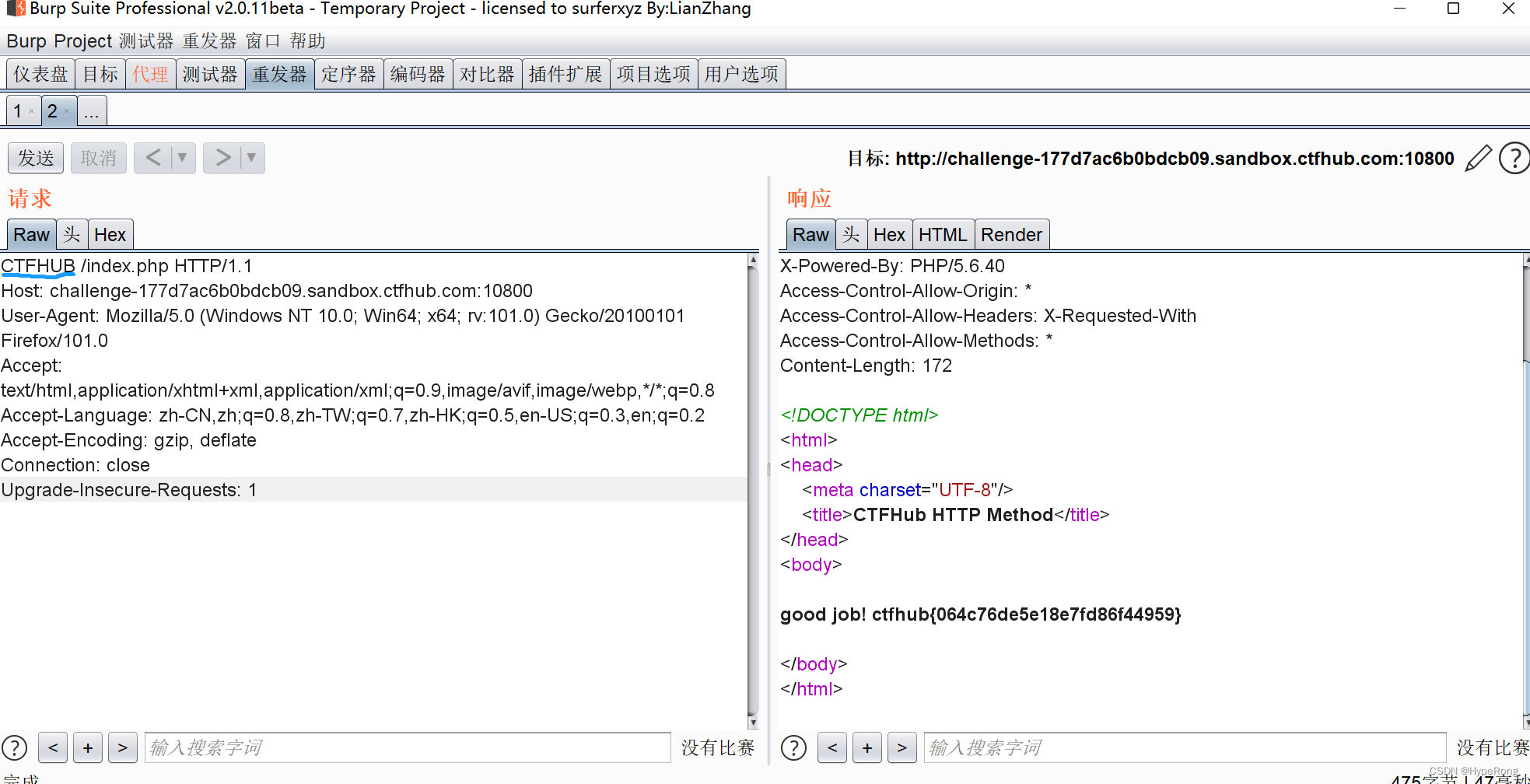
Task: Find next match in response search
Action: [902, 748]
